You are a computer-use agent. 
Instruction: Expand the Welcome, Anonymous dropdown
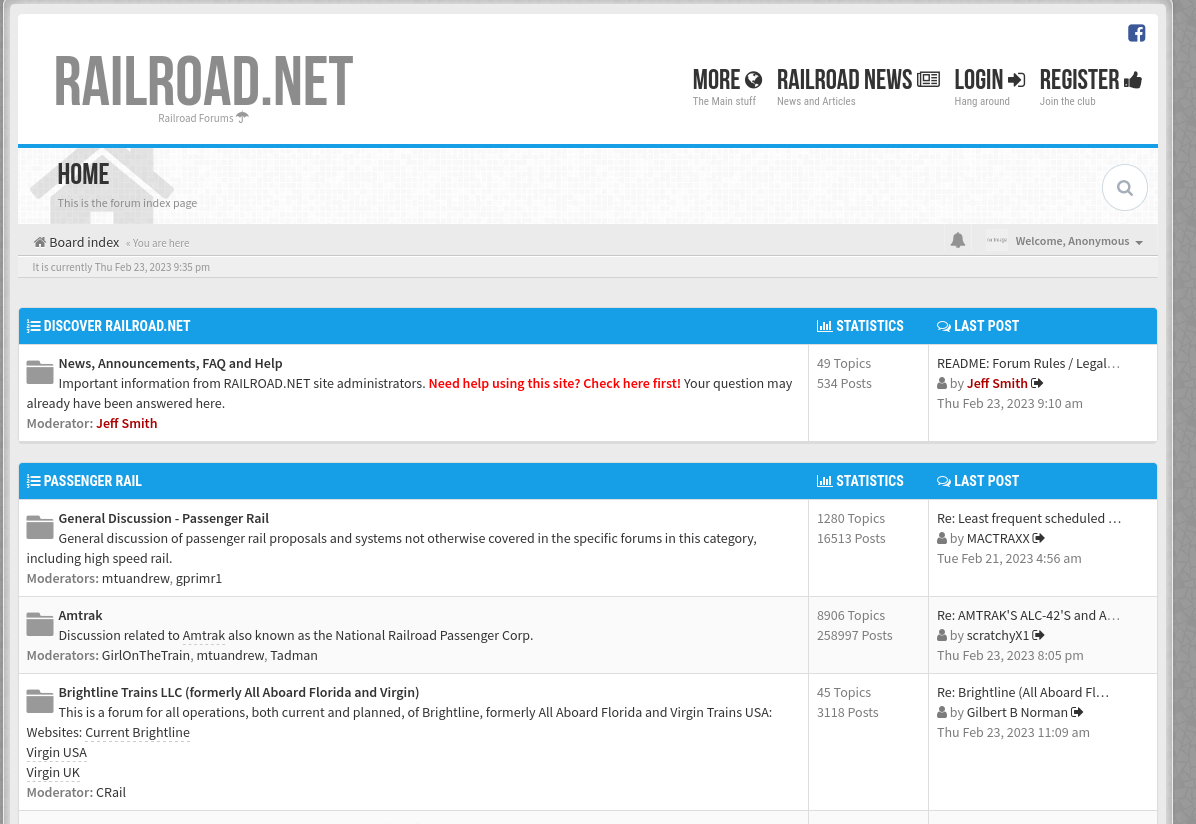[x=1079, y=241]
